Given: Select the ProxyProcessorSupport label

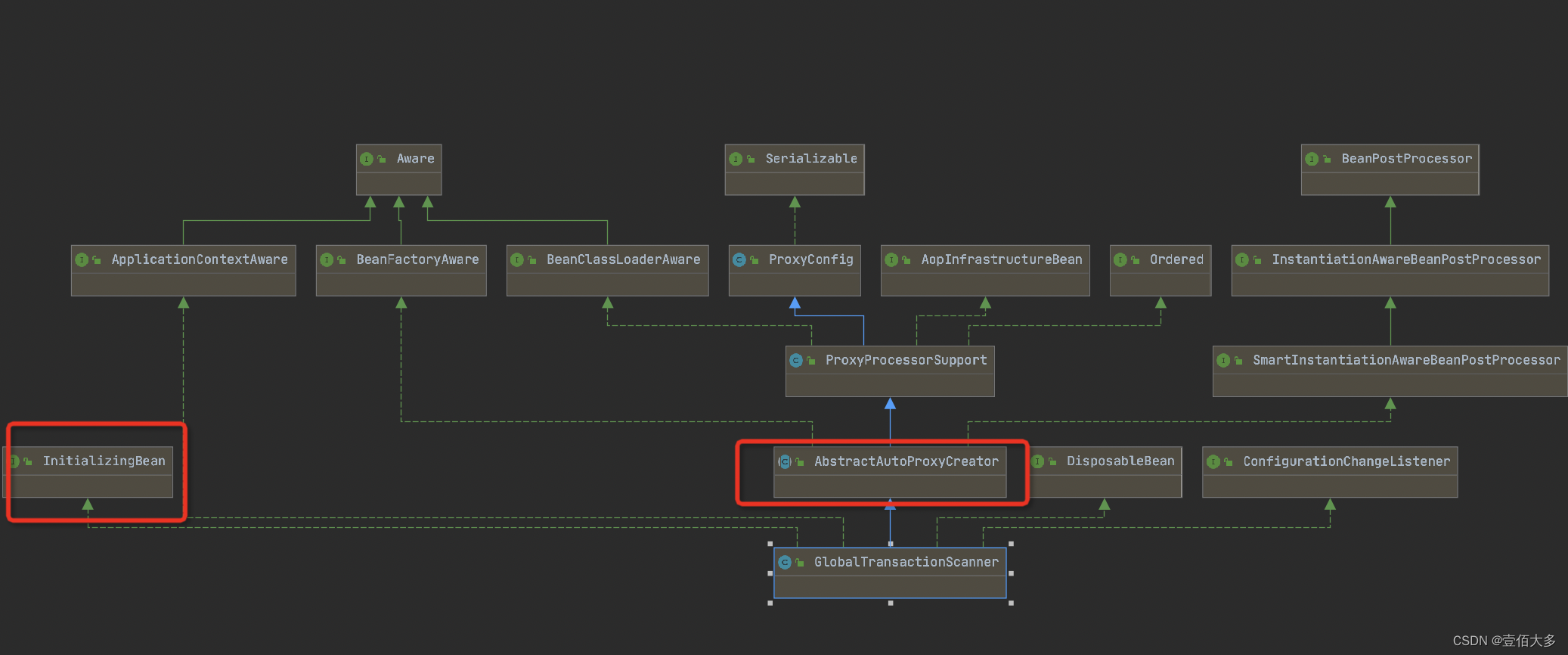Looking at the screenshot, I should click(x=906, y=360).
